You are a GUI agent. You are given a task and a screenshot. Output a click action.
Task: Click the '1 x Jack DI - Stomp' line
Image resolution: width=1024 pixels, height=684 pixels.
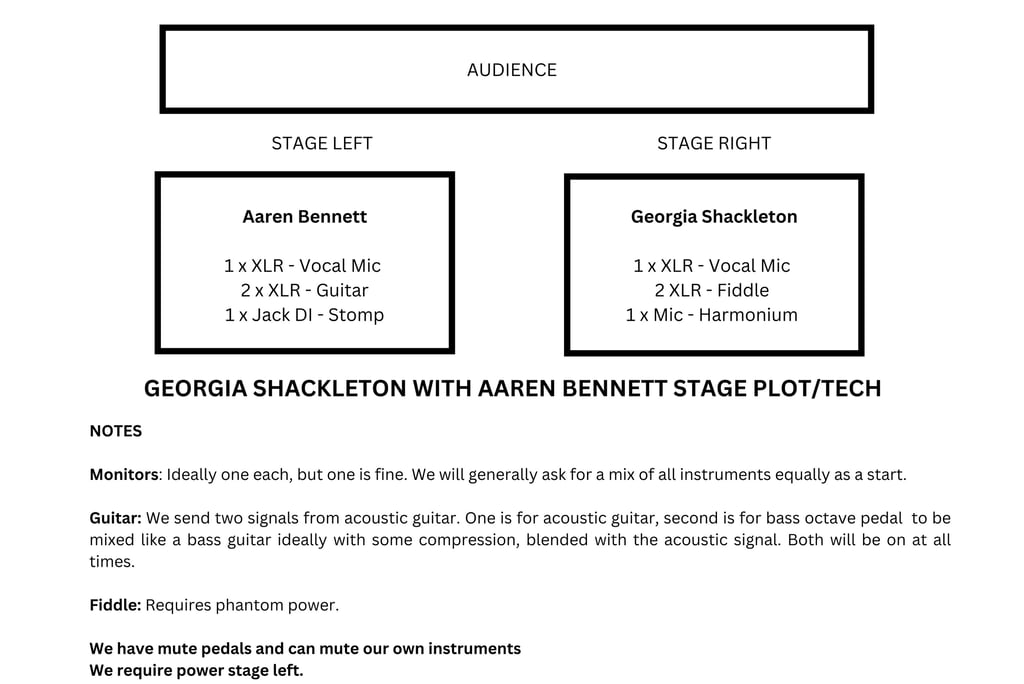click(x=304, y=315)
